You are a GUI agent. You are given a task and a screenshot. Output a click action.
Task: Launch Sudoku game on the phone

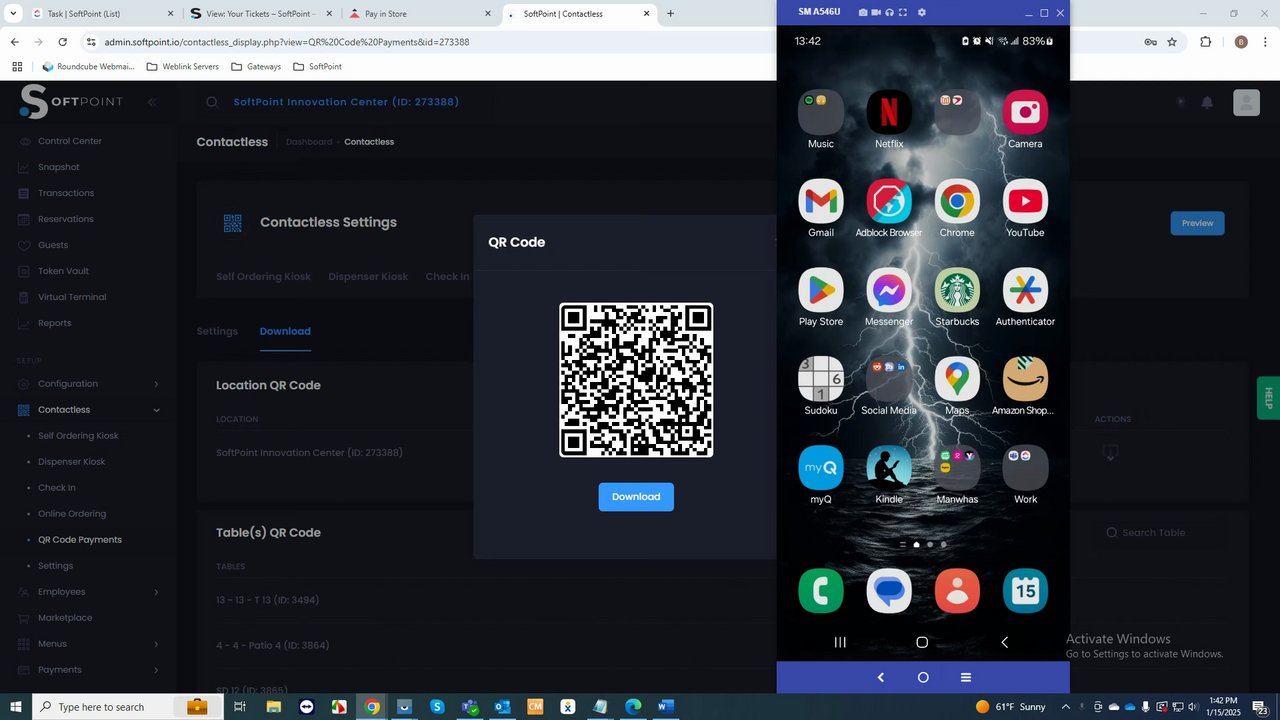pos(821,379)
